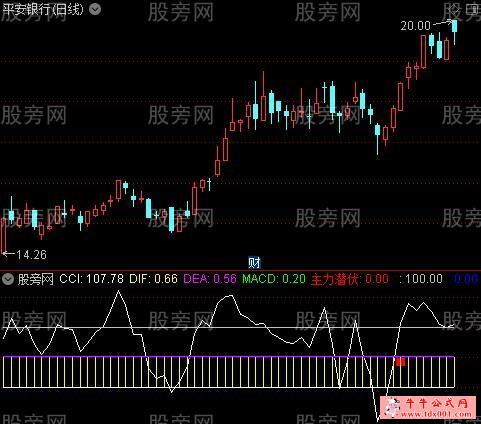Click the green MACD: 0.20 readout
The height and width of the screenshot is (424, 481).
tap(274, 279)
